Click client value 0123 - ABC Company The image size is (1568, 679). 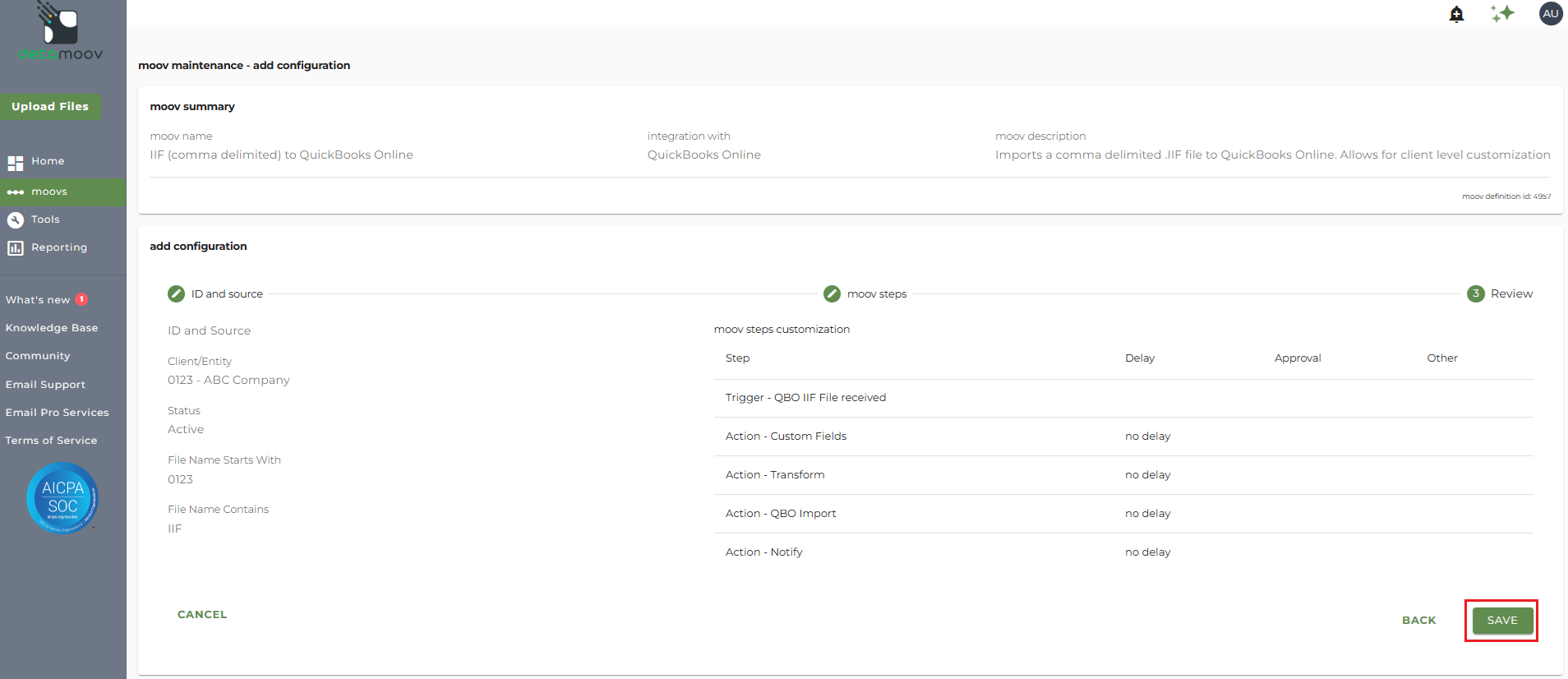[x=228, y=381]
